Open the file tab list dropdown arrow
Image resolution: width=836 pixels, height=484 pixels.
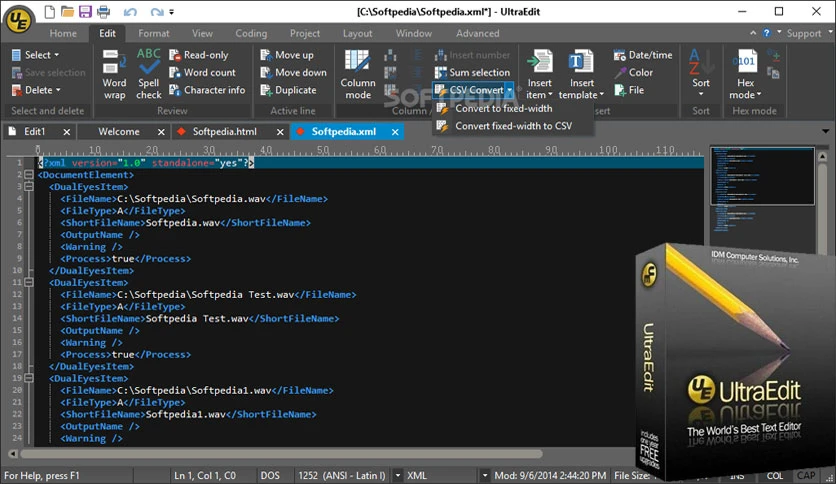[x=825, y=131]
